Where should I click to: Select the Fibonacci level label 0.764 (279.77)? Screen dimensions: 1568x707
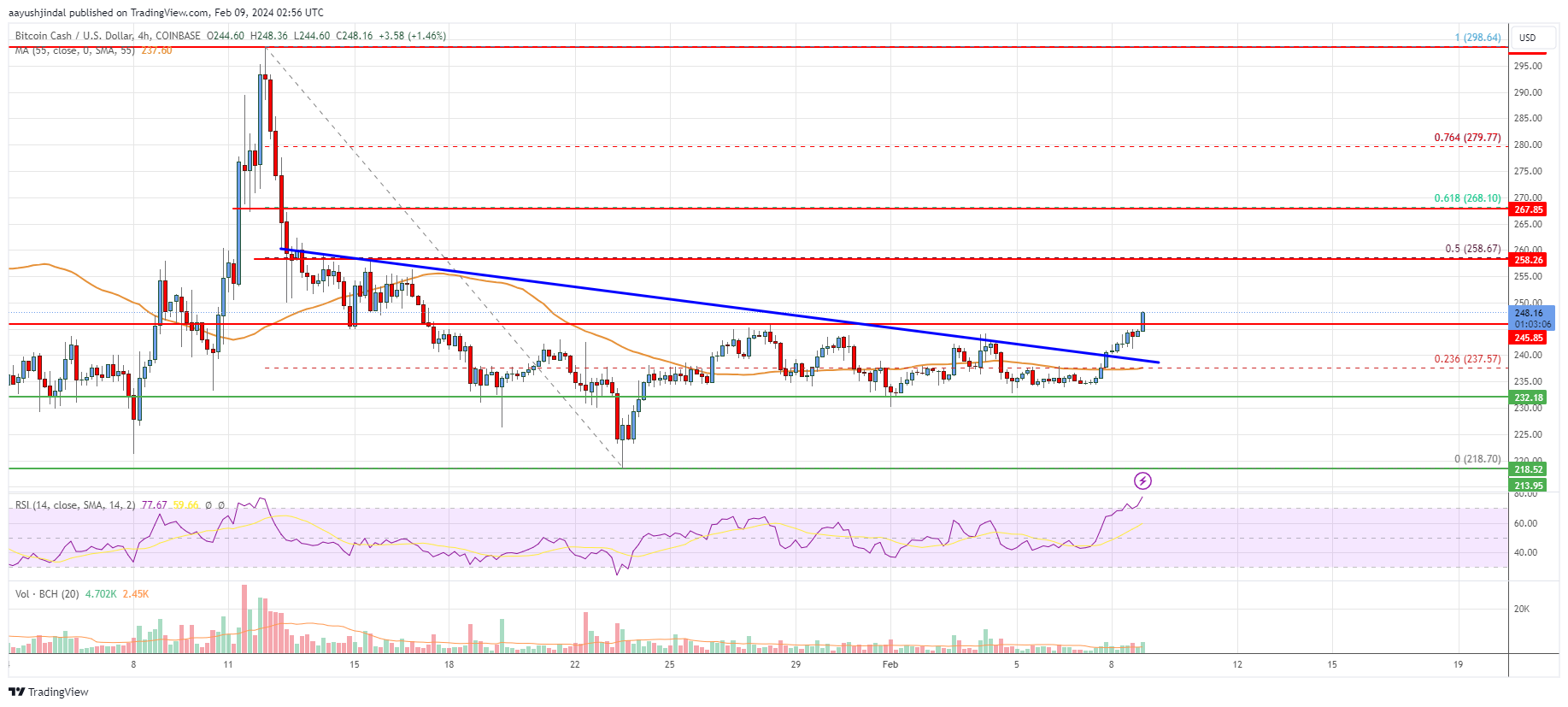(x=1467, y=138)
